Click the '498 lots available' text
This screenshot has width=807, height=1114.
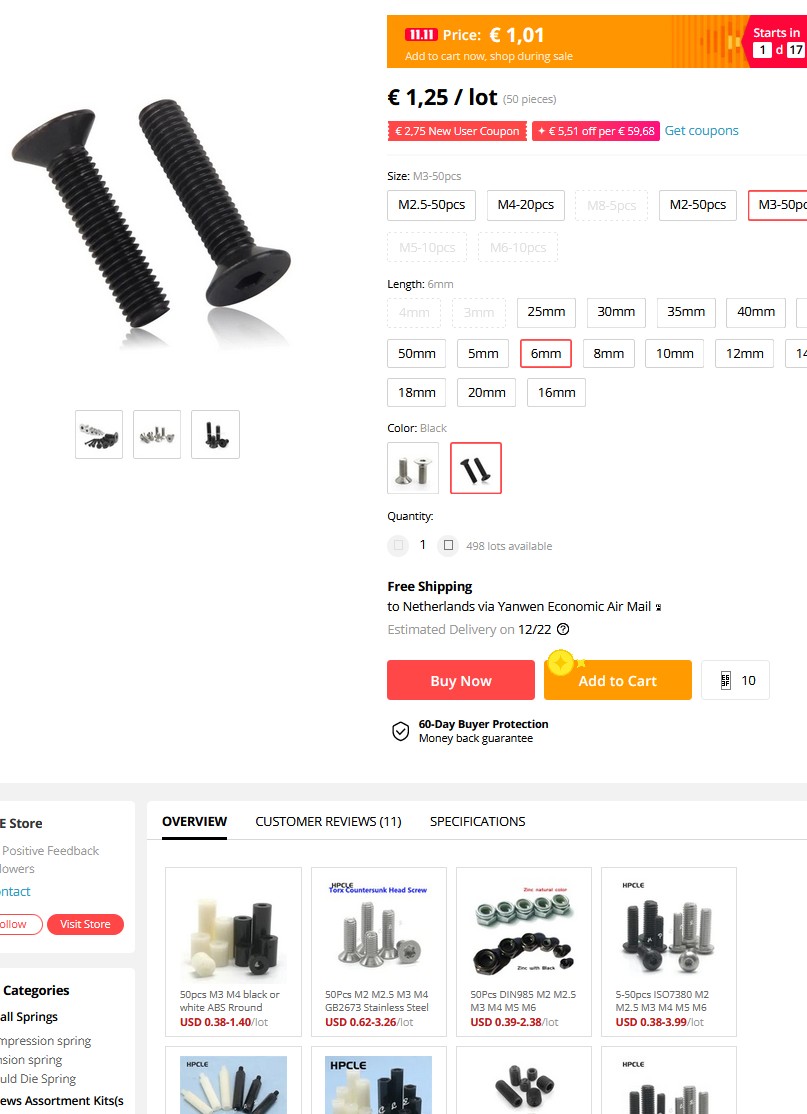click(509, 546)
